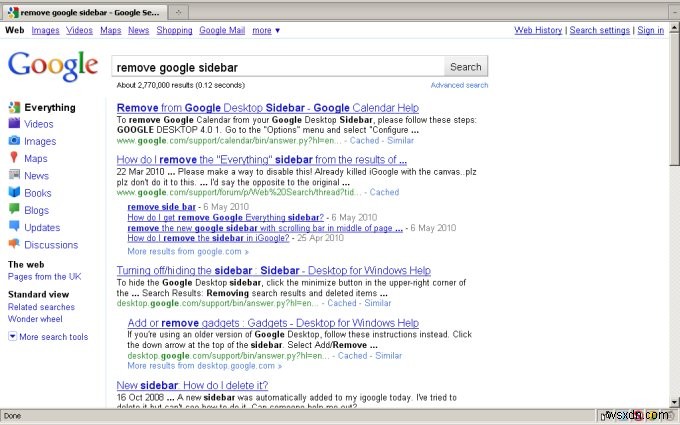Select Wonder wheel view
Viewport: 680px width, 425px height.
click(x=35, y=319)
